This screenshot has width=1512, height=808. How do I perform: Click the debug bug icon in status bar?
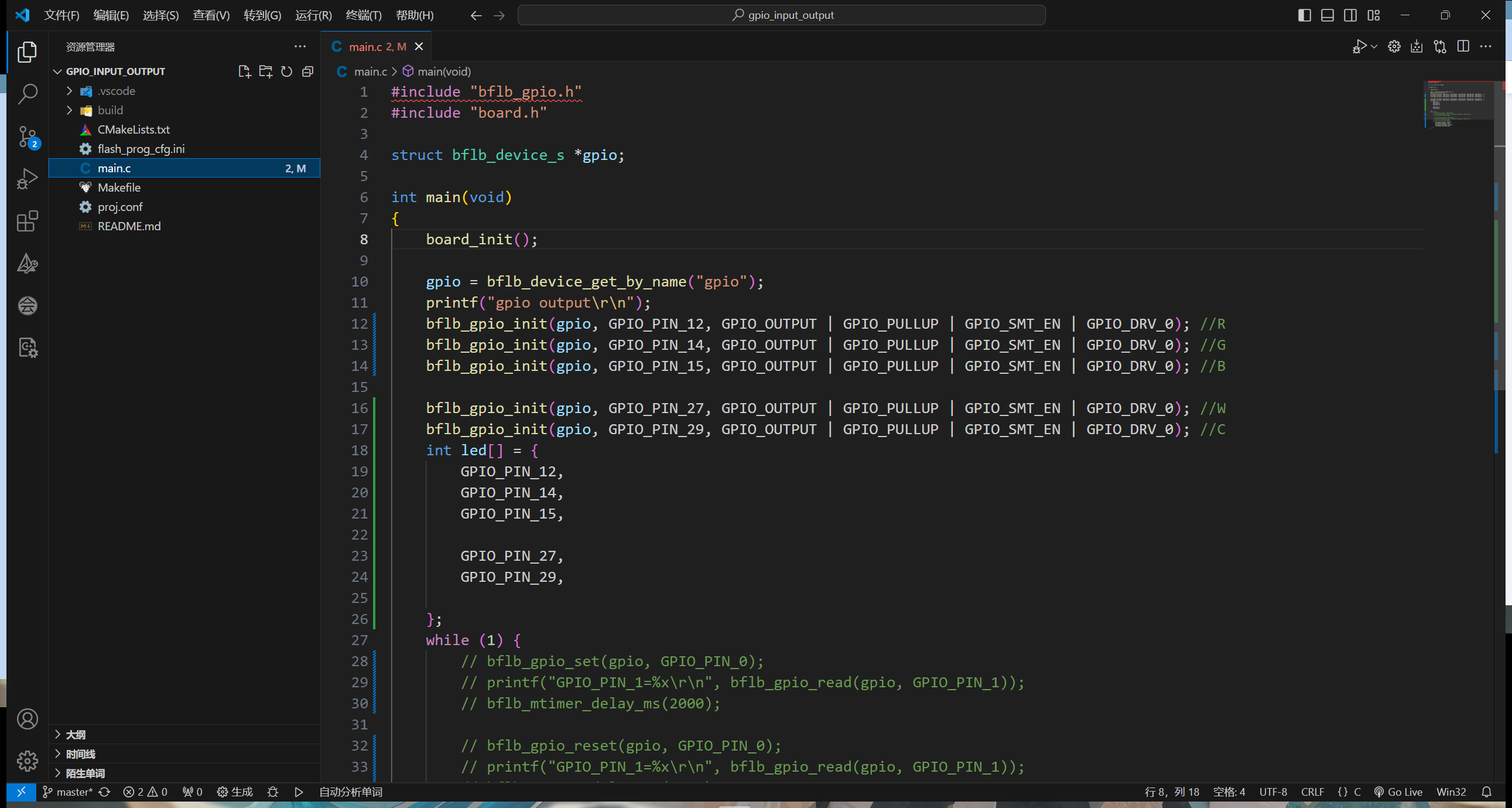(x=273, y=792)
